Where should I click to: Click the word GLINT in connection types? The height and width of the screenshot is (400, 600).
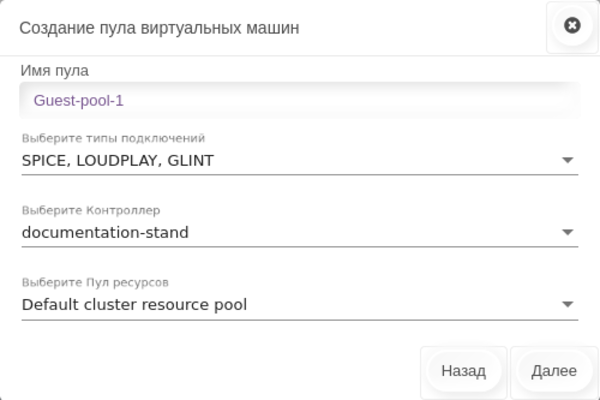coord(190,160)
